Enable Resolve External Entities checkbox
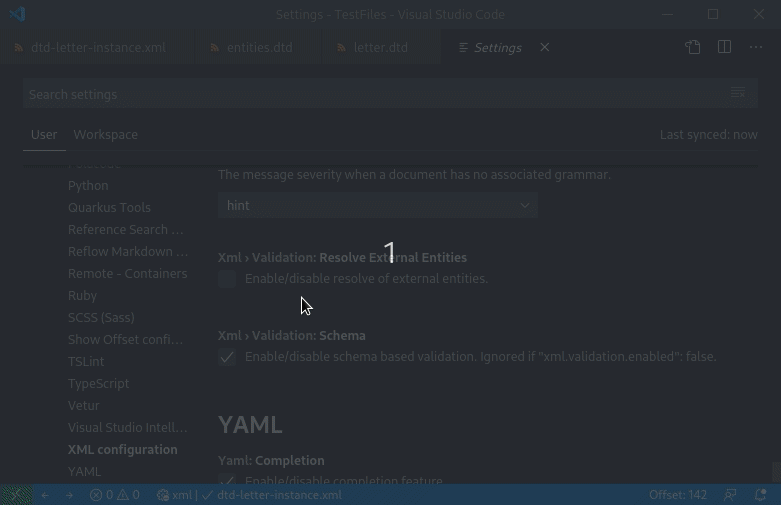This screenshot has height=505, width=781. [228, 279]
